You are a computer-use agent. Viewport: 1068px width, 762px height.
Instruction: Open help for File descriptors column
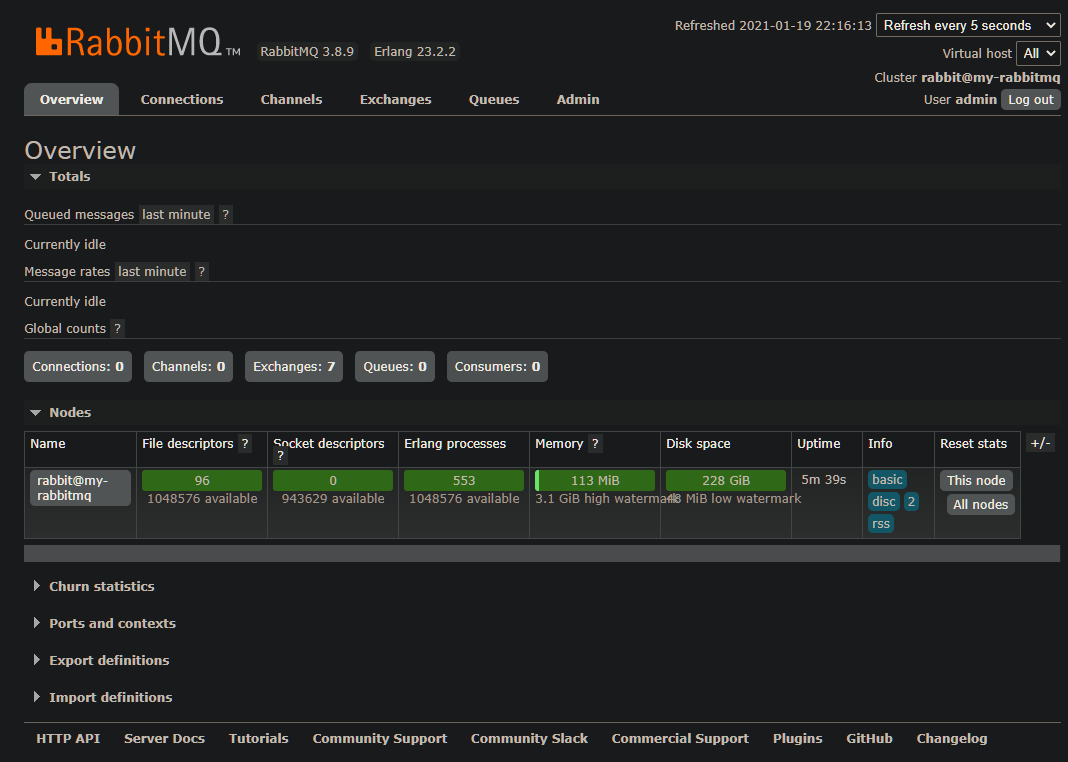245,444
